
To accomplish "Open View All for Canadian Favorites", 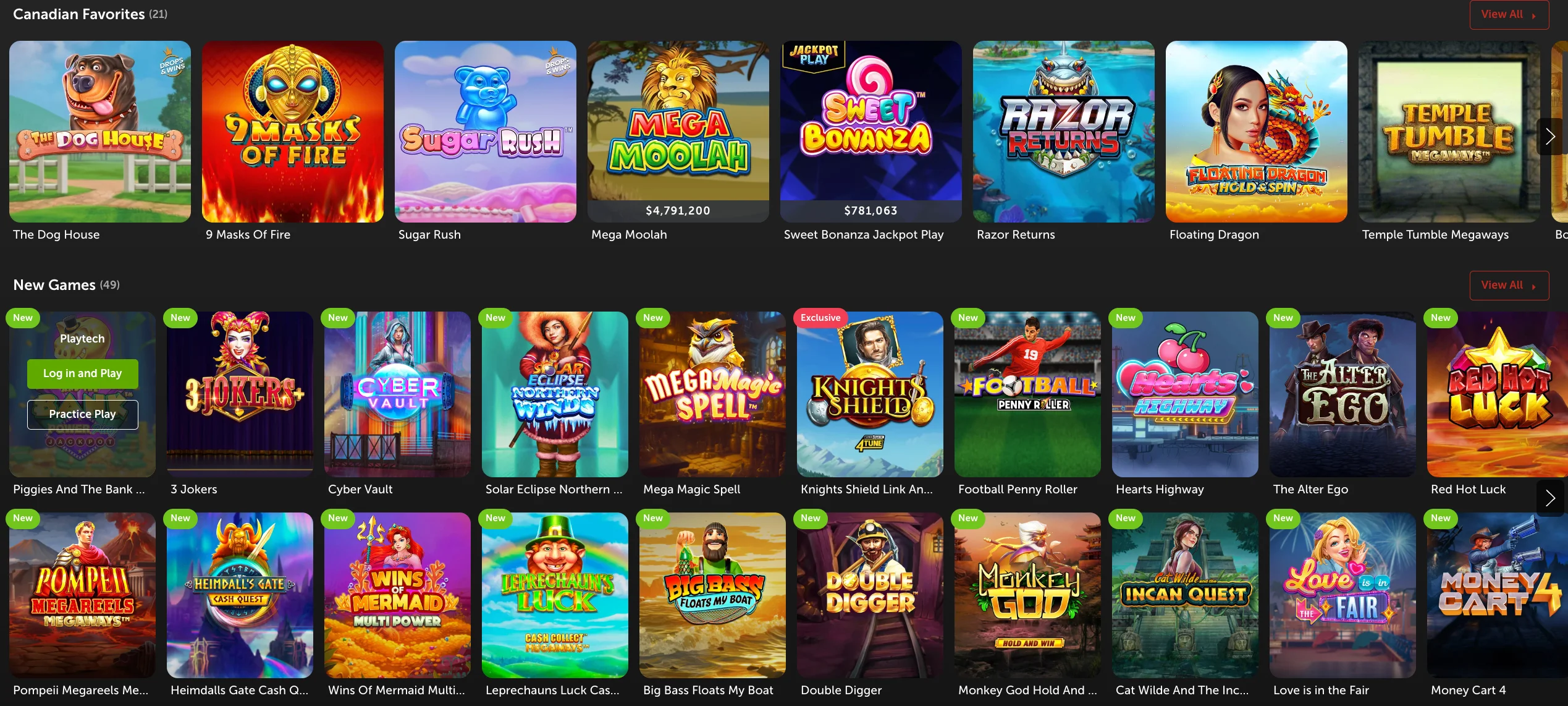I will tap(1509, 14).
